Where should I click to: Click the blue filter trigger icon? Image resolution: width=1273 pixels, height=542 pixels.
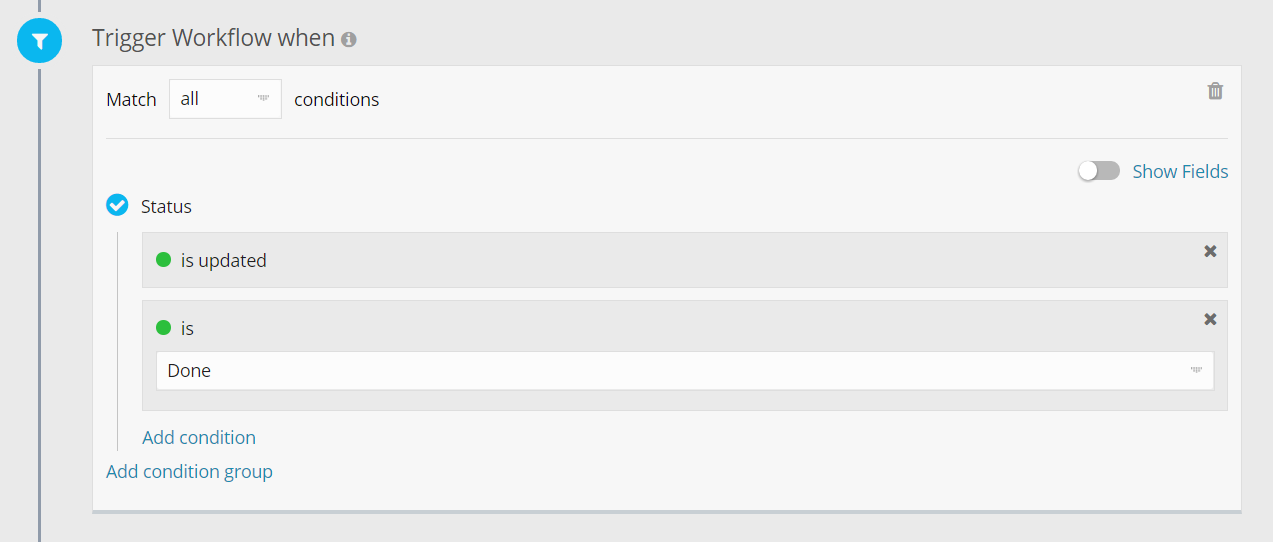(x=39, y=41)
